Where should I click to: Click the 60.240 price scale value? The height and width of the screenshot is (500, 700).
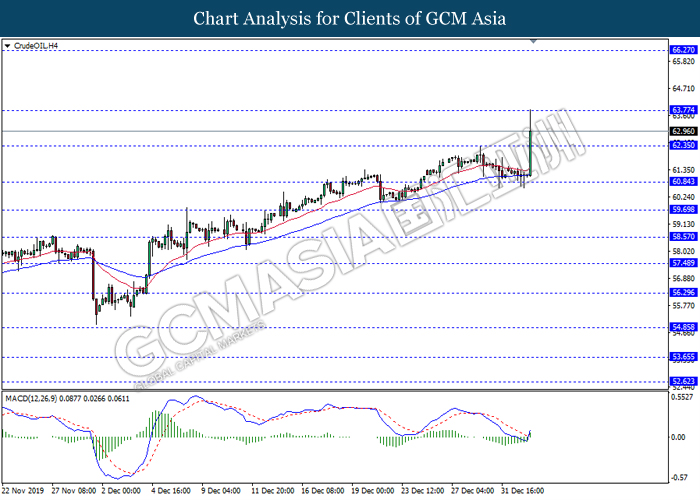tap(683, 197)
